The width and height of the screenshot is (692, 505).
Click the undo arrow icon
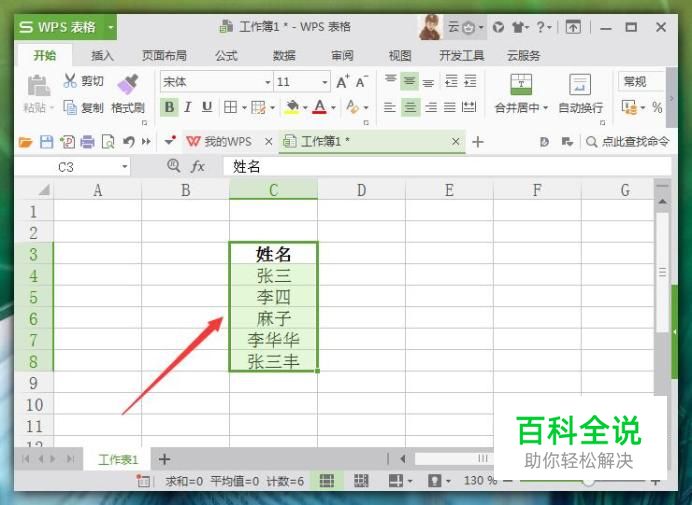(x=128, y=142)
